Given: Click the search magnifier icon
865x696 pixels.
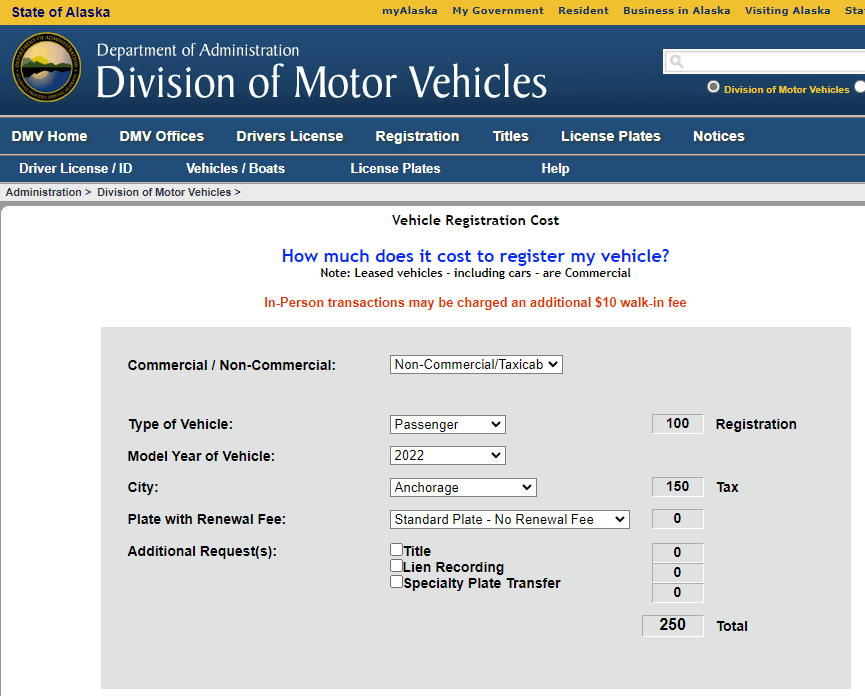Looking at the screenshot, I should [676, 62].
